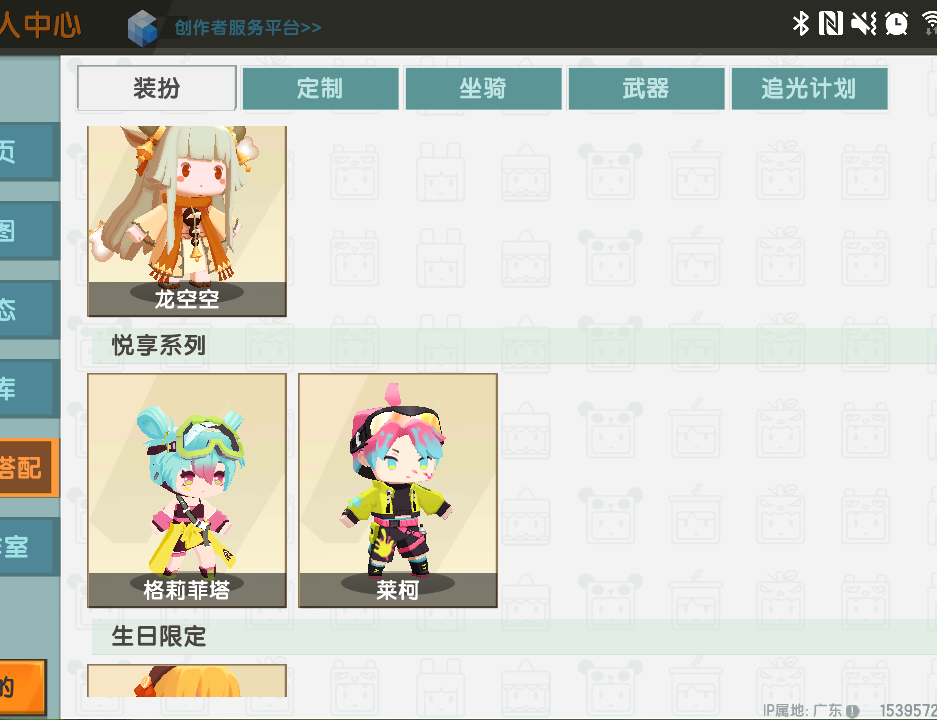Tap the Bluetooth status icon
Image resolution: width=937 pixels, height=720 pixels.
[800, 24]
